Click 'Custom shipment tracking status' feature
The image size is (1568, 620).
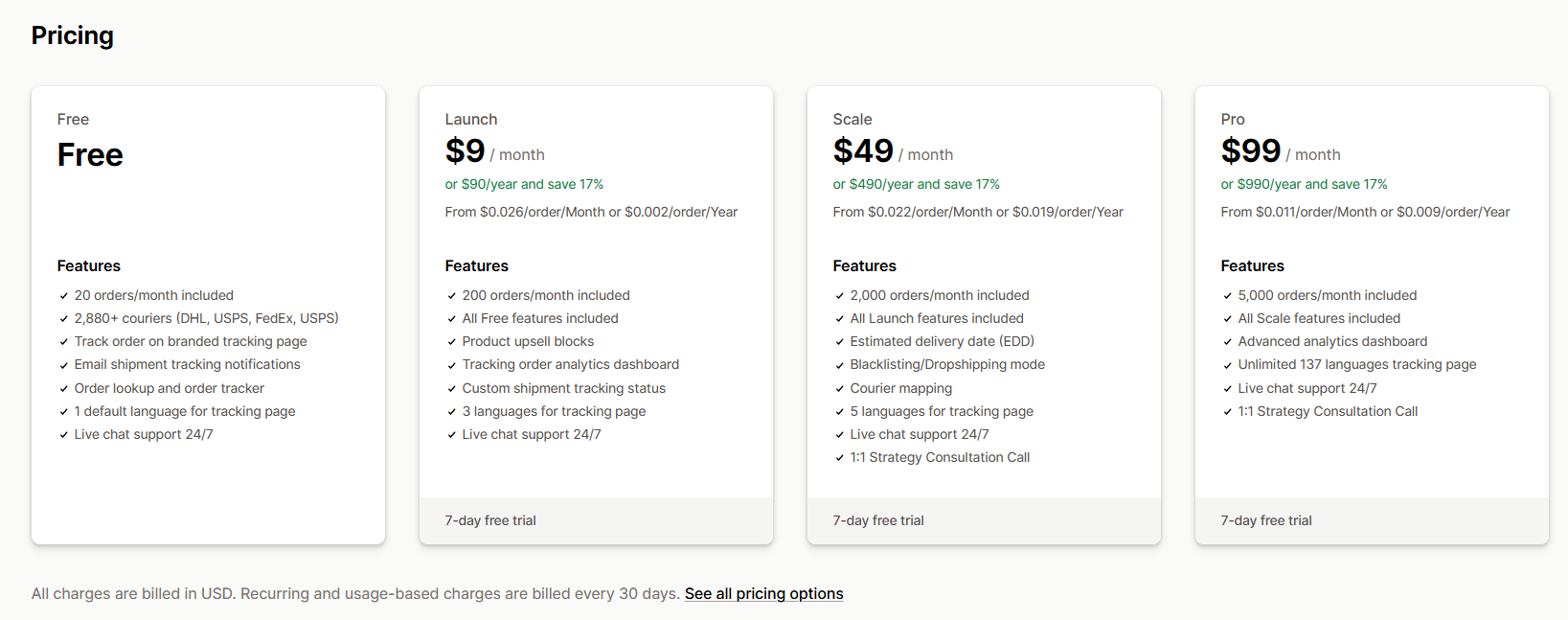pos(564,388)
